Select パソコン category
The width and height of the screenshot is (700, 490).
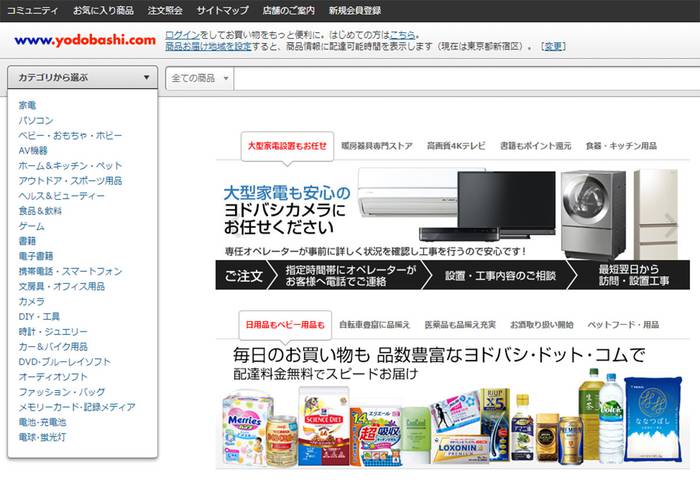point(36,120)
